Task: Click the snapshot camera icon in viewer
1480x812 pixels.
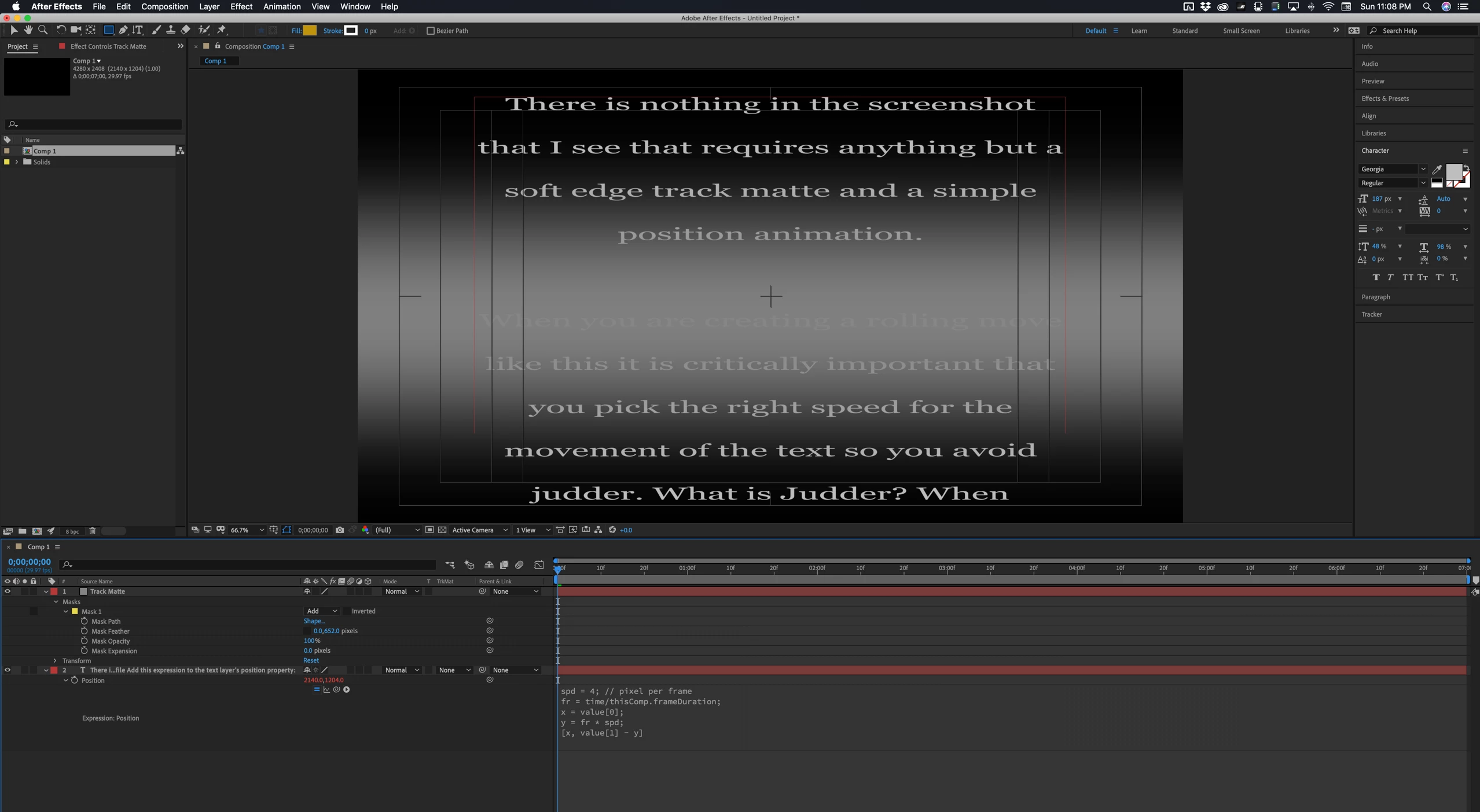Action: [340, 530]
